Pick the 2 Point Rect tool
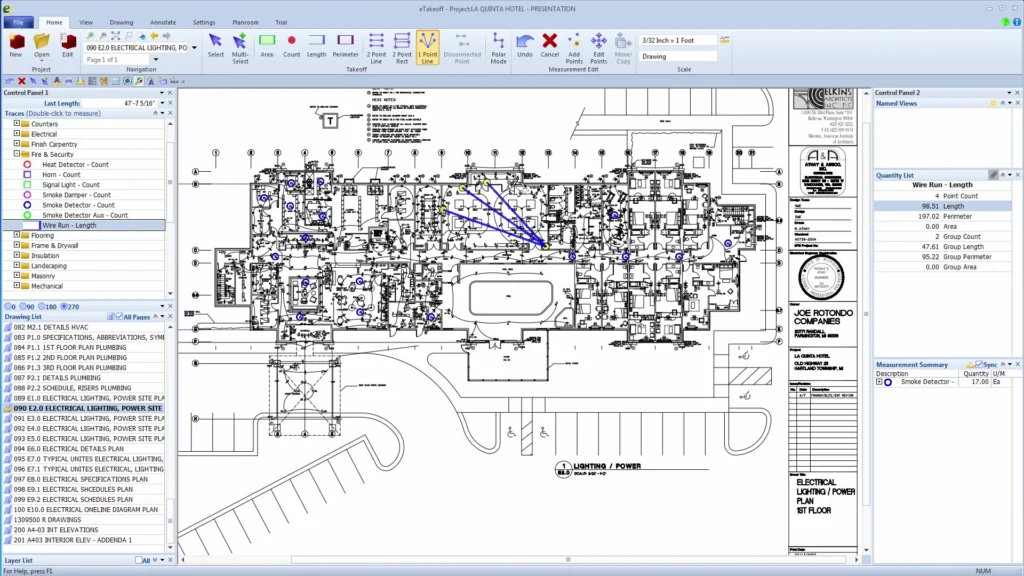Screen dimensions: 1024x576 [402, 48]
